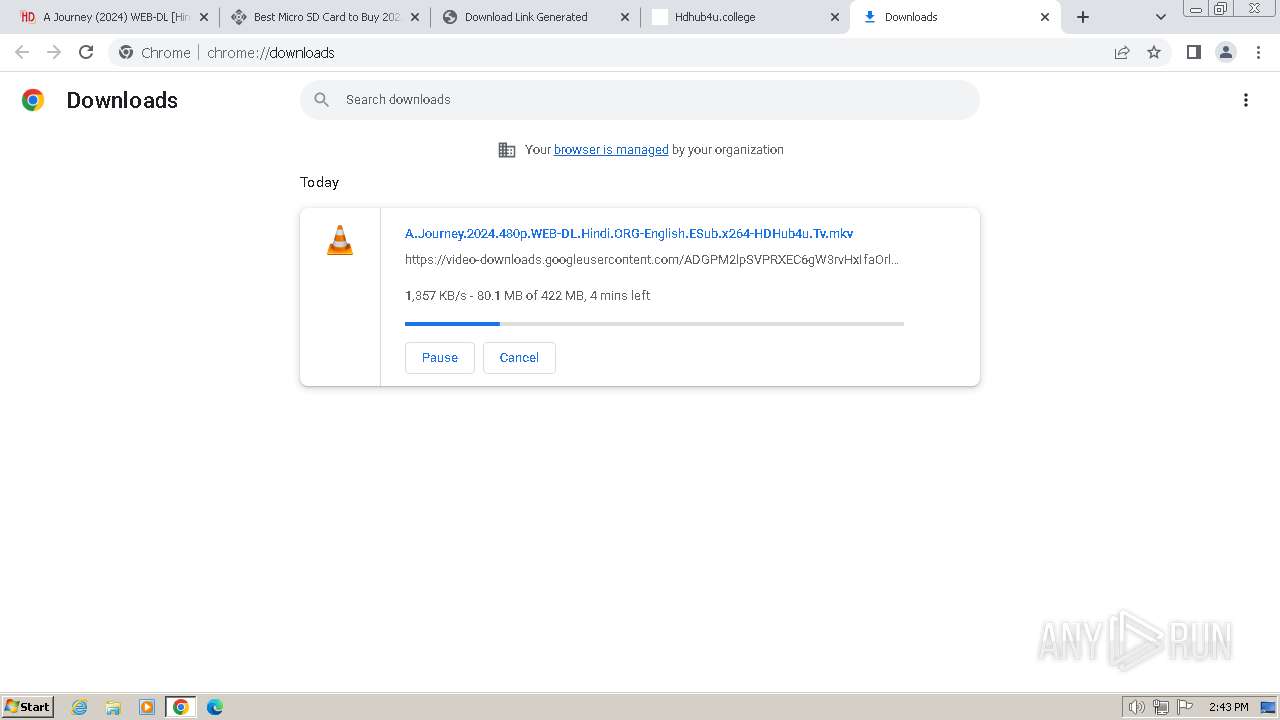Click the download progress bar
This screenshot has height=720, width=1280.
[x=654, y=324]
